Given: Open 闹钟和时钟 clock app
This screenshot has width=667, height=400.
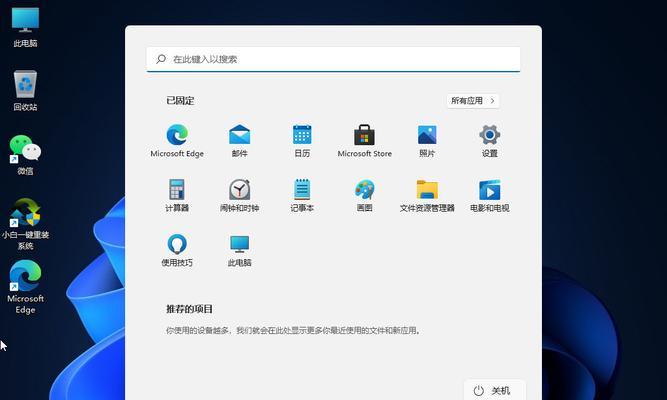Looking at the screenshot, I should [239, 195].
